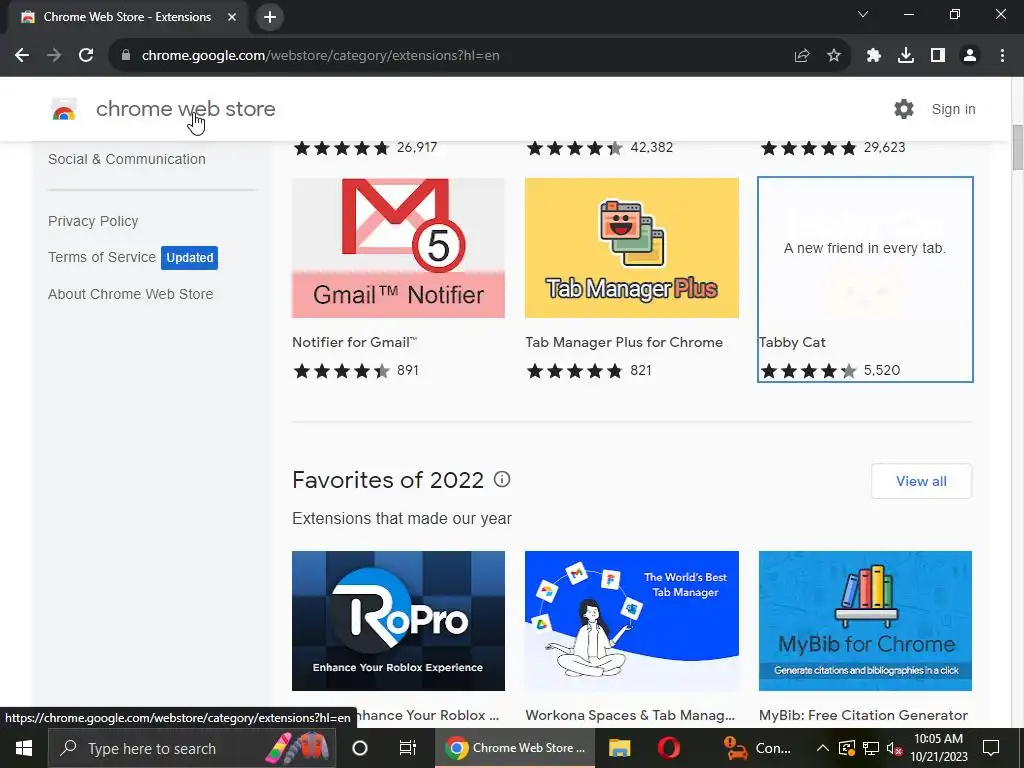Switch to Chrome Web Store taskbar button
1024x768 pixels.
515,748
